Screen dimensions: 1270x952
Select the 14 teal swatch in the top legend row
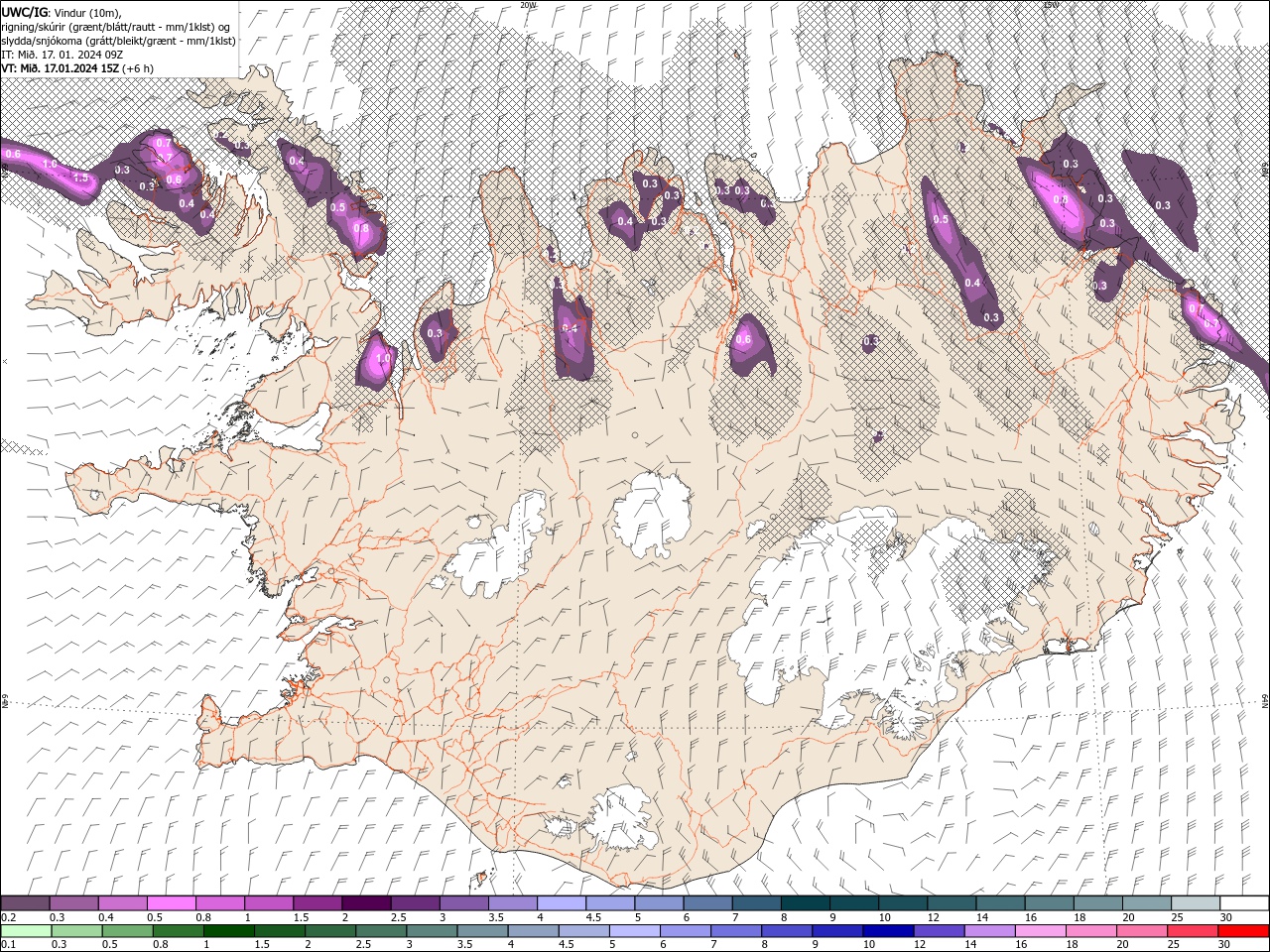1001,903
